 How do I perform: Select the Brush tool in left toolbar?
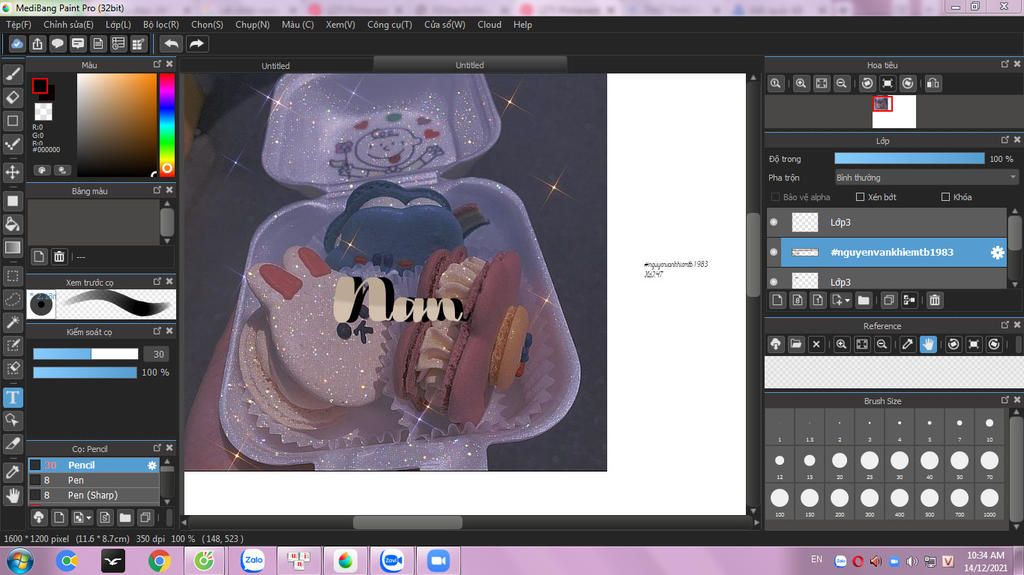point(12,74)
